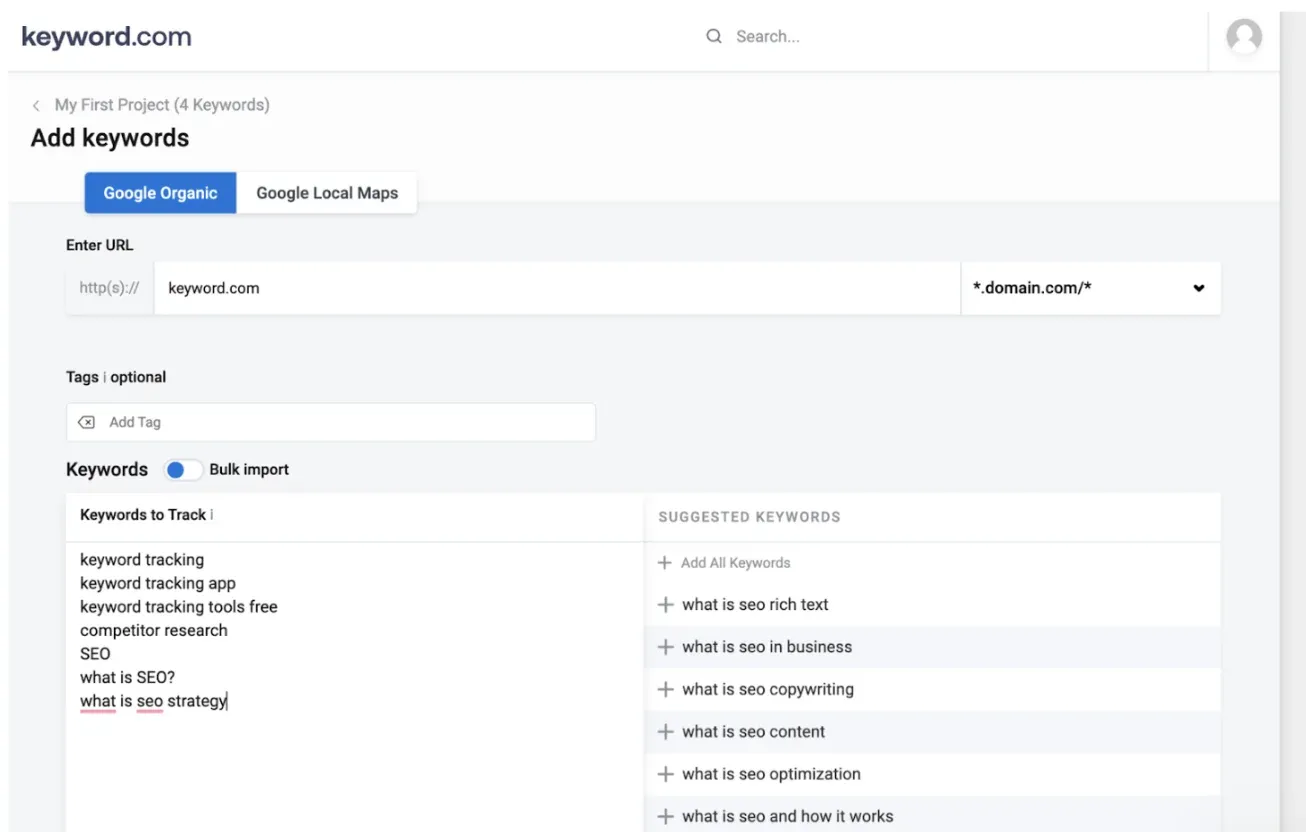Click the keyword.com logo
1306x832 pixels.
coord(105,36)
